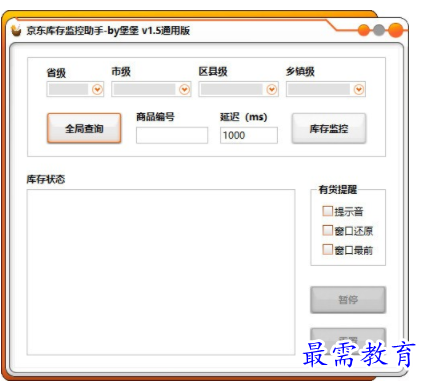Click inside the 库存状态 list area
The width and height of the screenshot is (424, 386).
pyautogui.click(x=161, y=272)
